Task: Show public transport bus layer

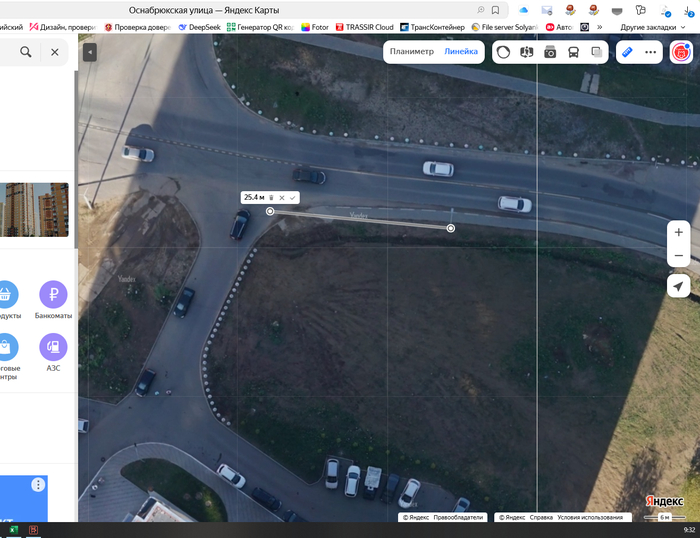Action: [573, 52]
